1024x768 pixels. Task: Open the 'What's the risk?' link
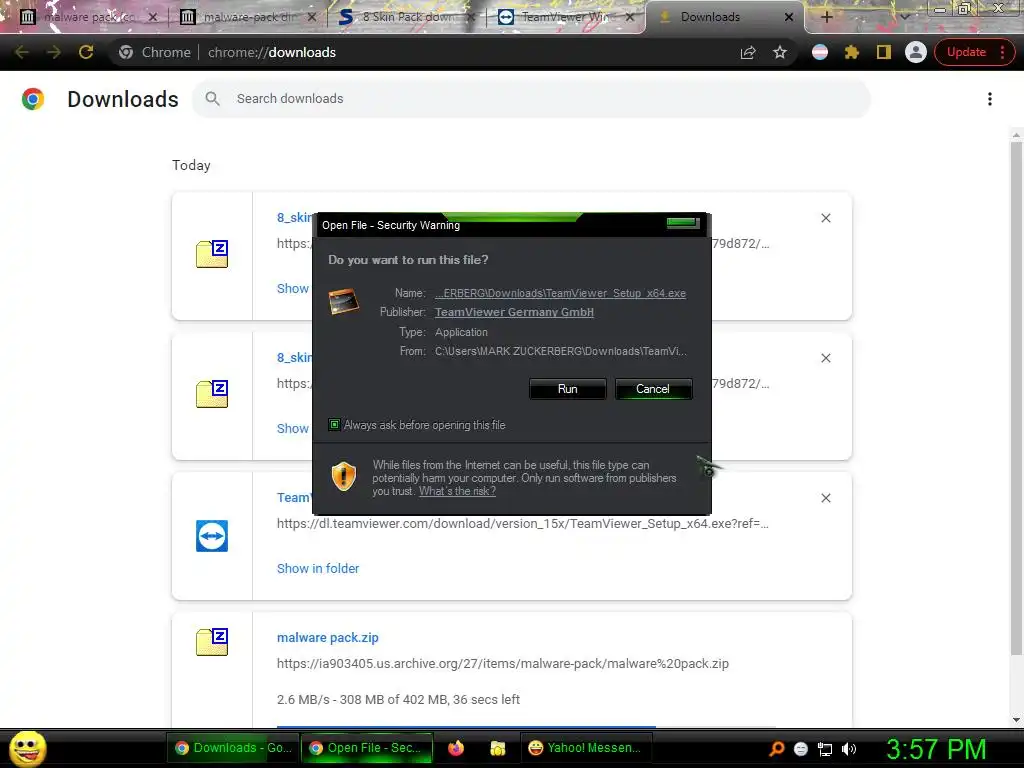click(x=457, y=491)
